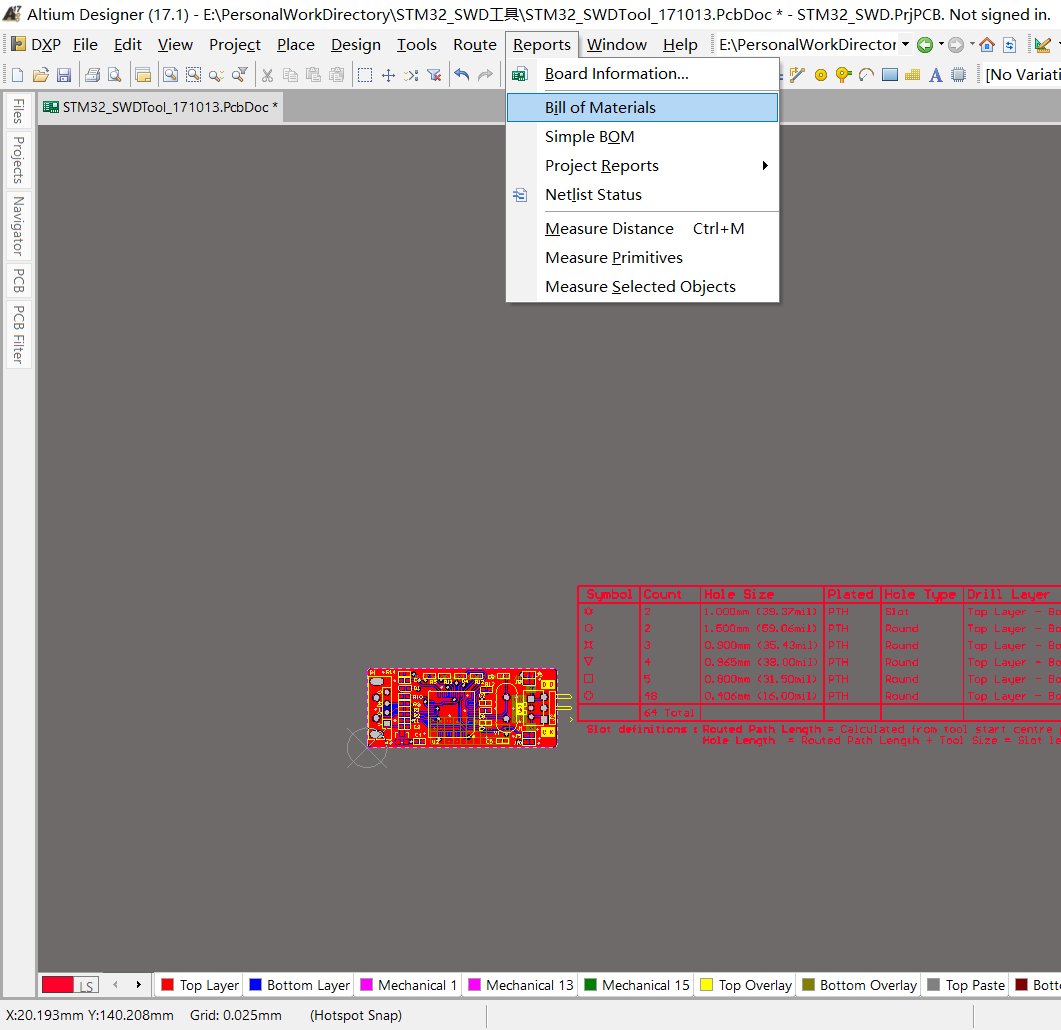Image resolution: width=1061 pixels, height=1030 pixels.
Task: Click the Zoom Filtered Objects icon
Action: 240,75
